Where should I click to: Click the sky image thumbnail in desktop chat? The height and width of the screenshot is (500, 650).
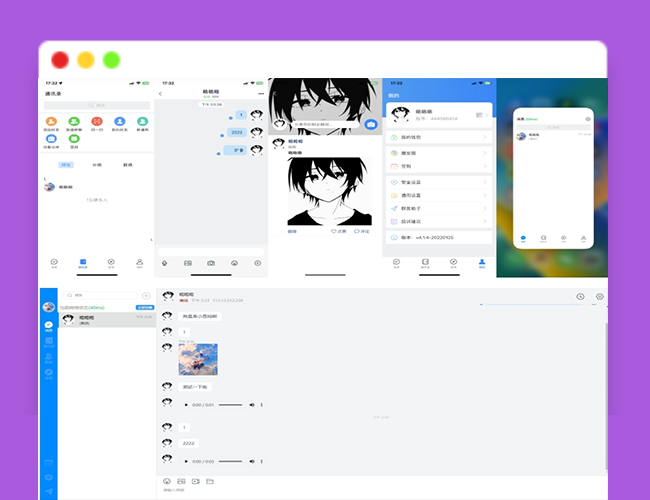tap(198, 358)
